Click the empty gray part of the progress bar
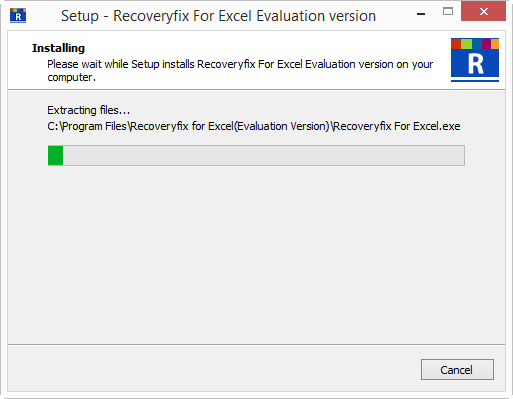The height and width of the screenshot is (399, 513). (264, 155)
